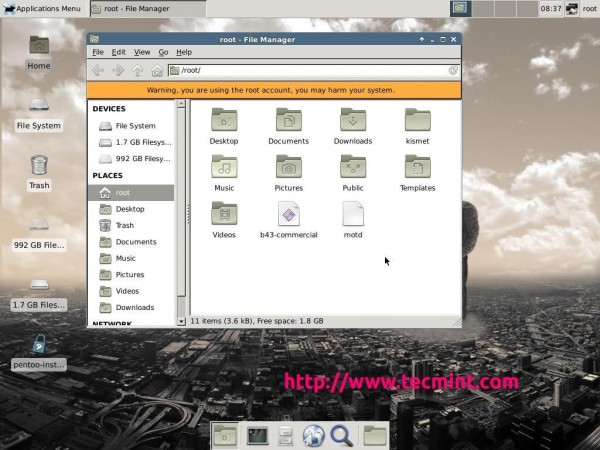Select the Public folder
This screenshot has width=600, height=450.
click(x=353, y=173)
